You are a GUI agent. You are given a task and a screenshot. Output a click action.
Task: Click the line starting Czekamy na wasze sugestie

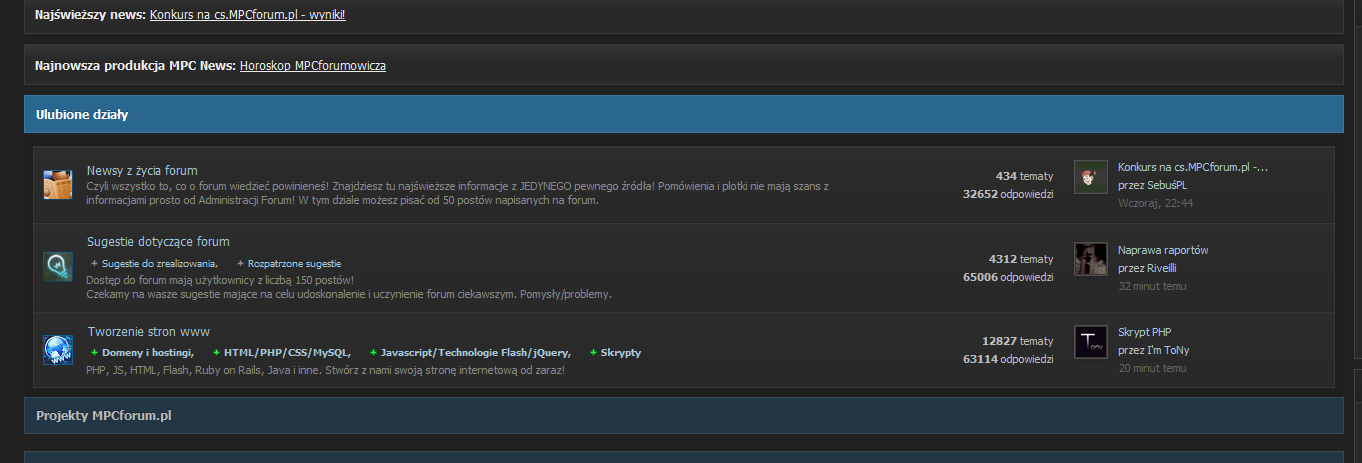point(349,295)
